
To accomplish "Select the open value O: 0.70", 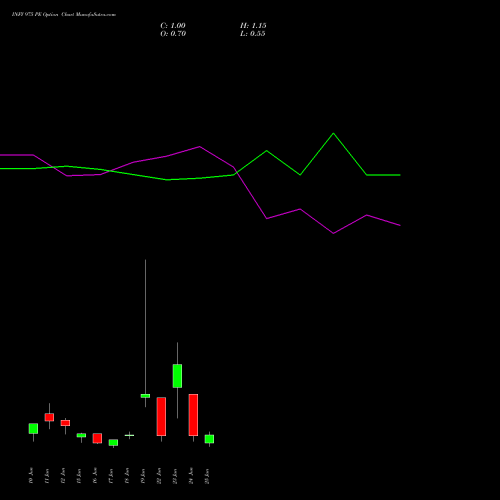I will coord(173,34).
